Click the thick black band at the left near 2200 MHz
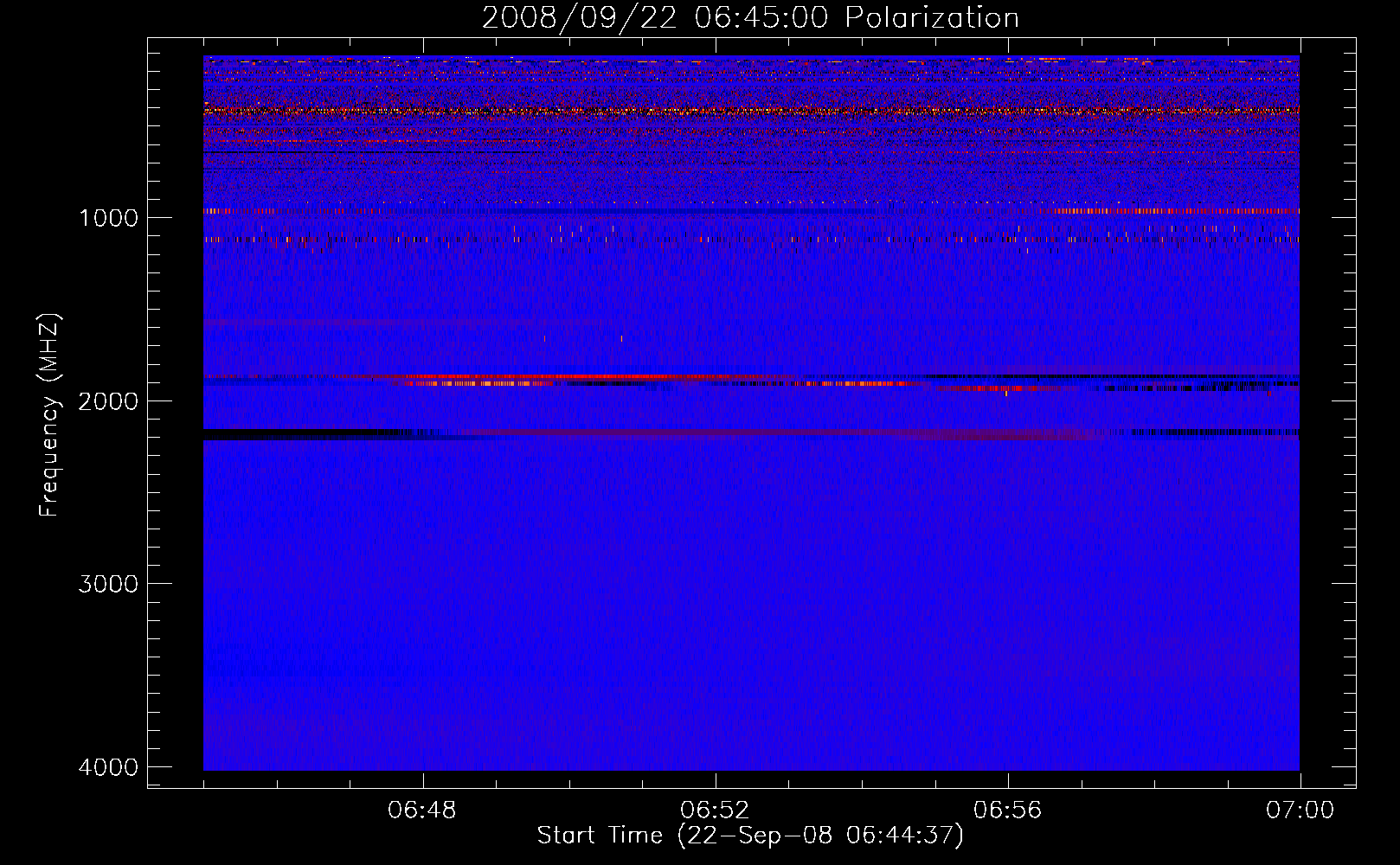 286,432
